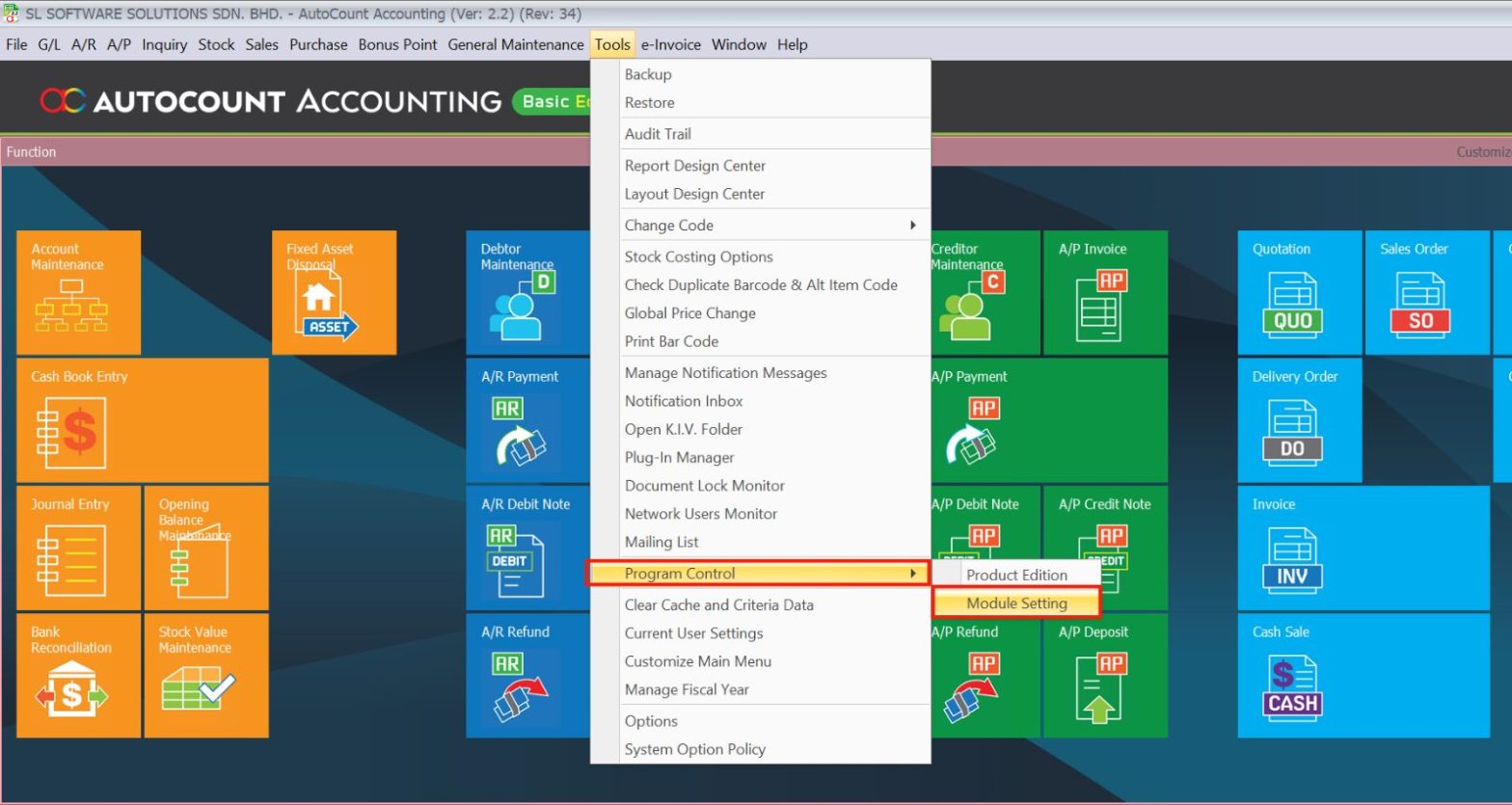Select Global Price Change
The height and width of the screenshot is (805, 1512).
(760, 313)
